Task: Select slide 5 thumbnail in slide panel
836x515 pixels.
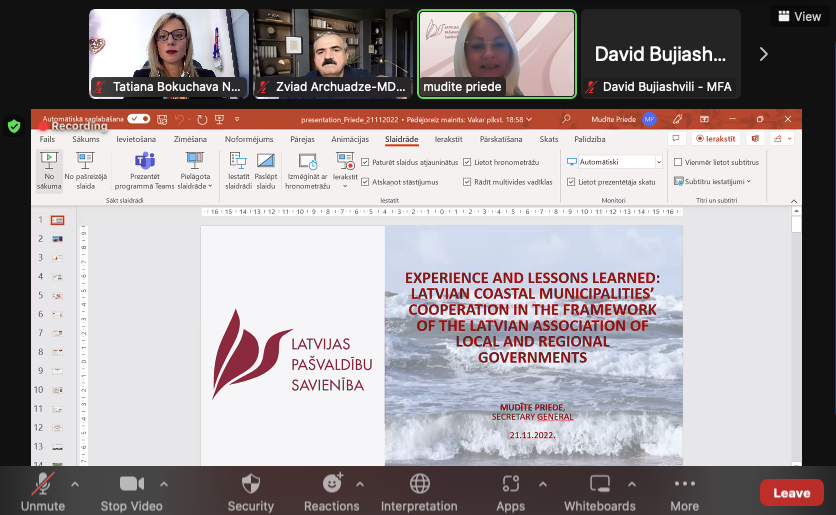Action: click(57, 296)
